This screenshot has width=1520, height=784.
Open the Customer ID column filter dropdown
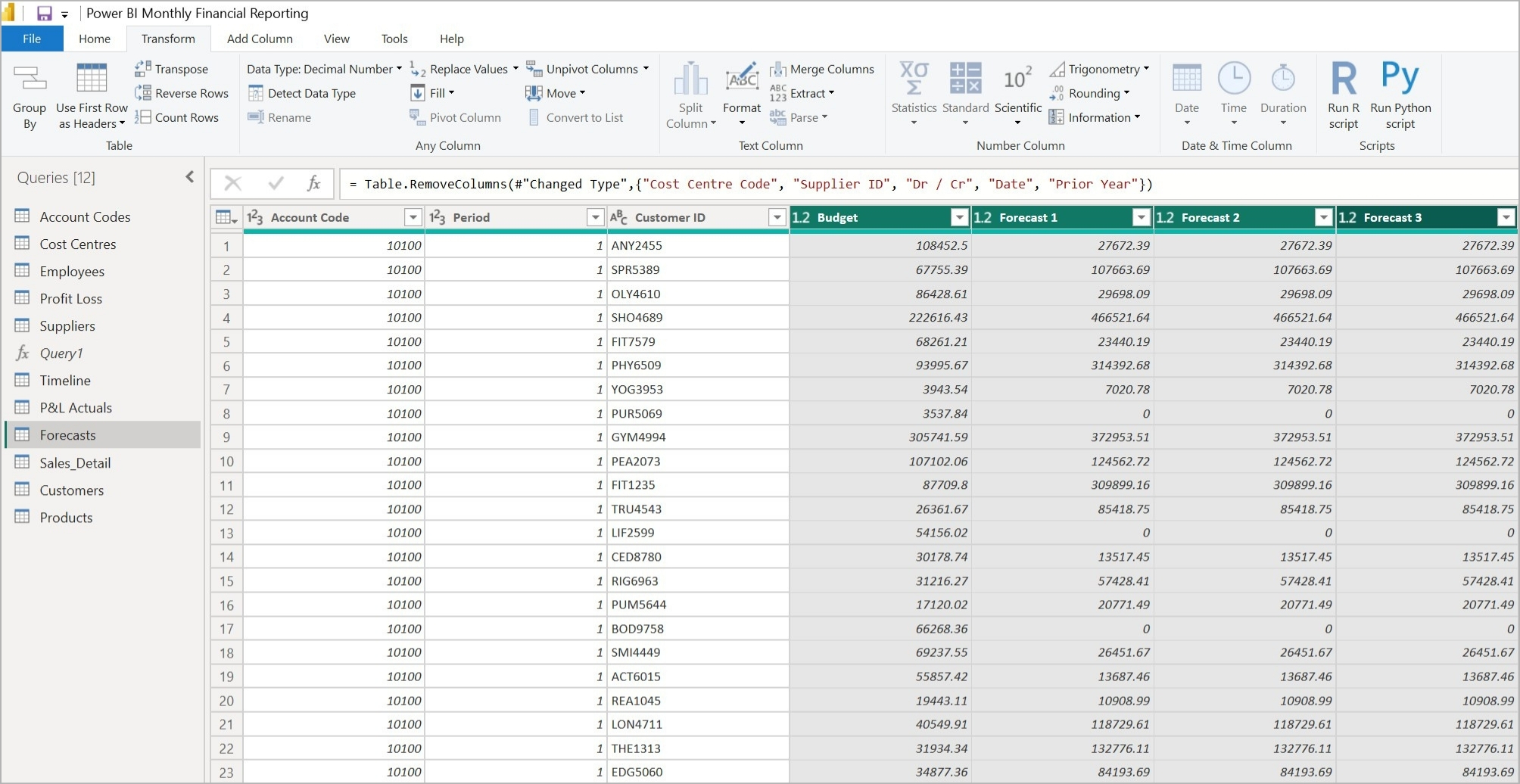click(777, 218)
